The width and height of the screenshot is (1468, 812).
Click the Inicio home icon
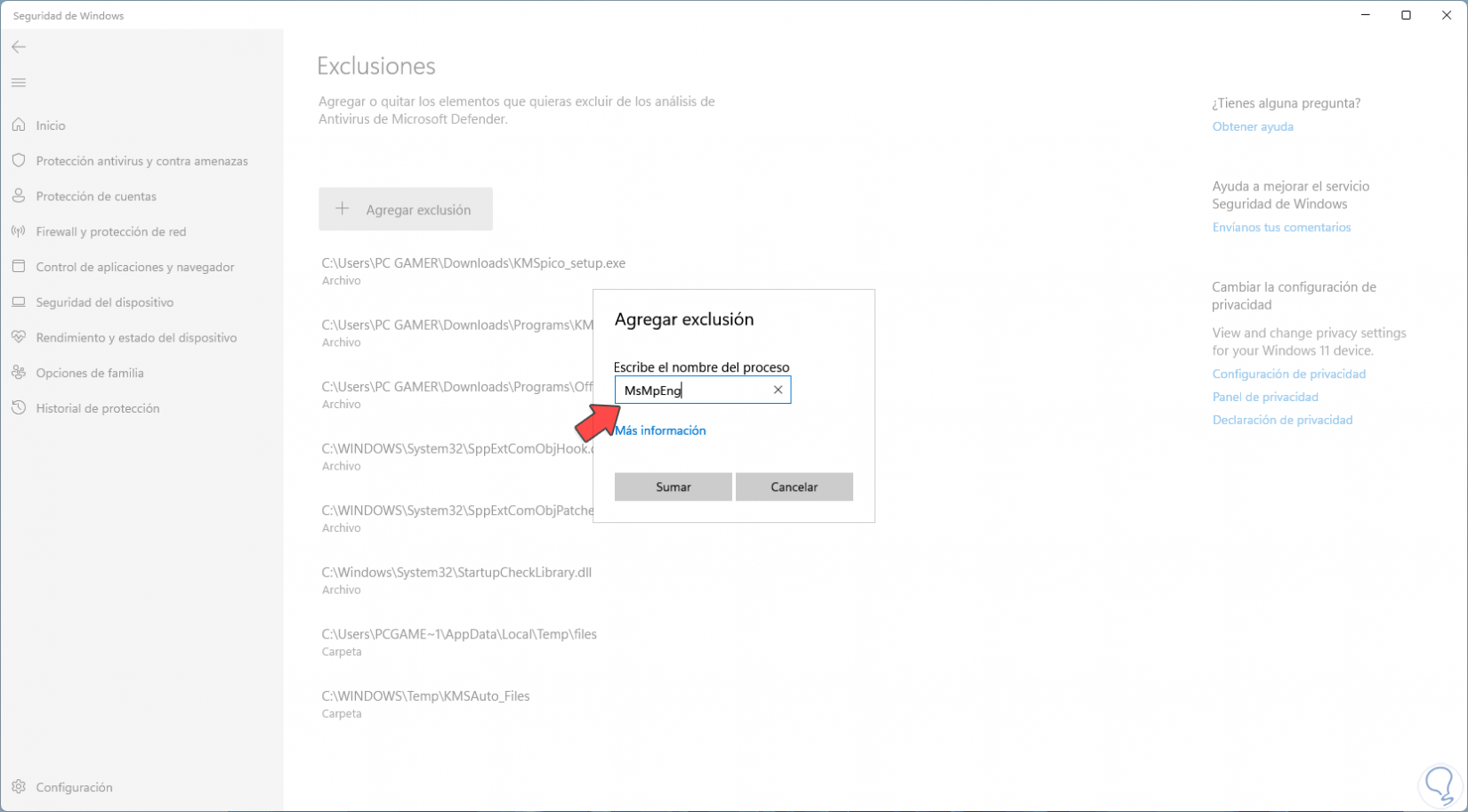pyautogui.click(x=19, y=125)
